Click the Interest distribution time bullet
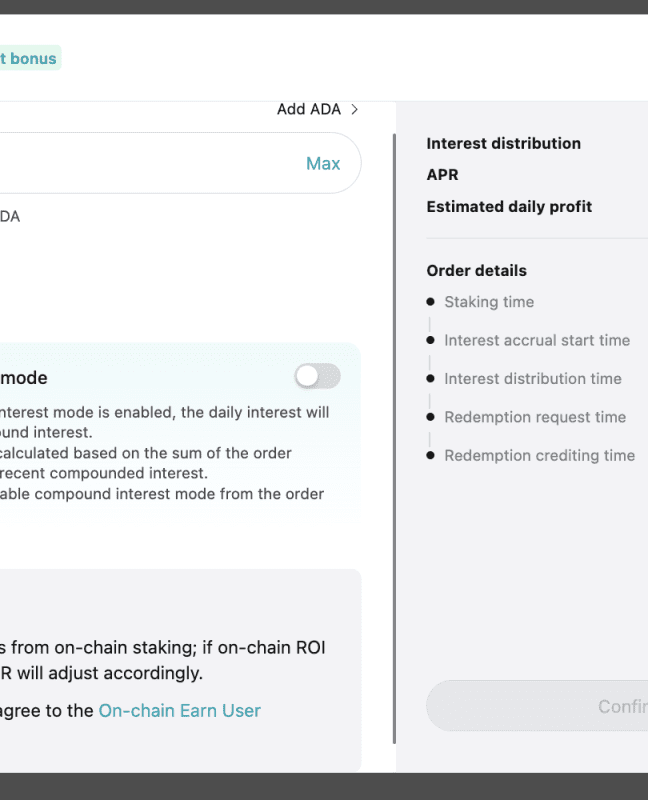 [x=430, y=379]
